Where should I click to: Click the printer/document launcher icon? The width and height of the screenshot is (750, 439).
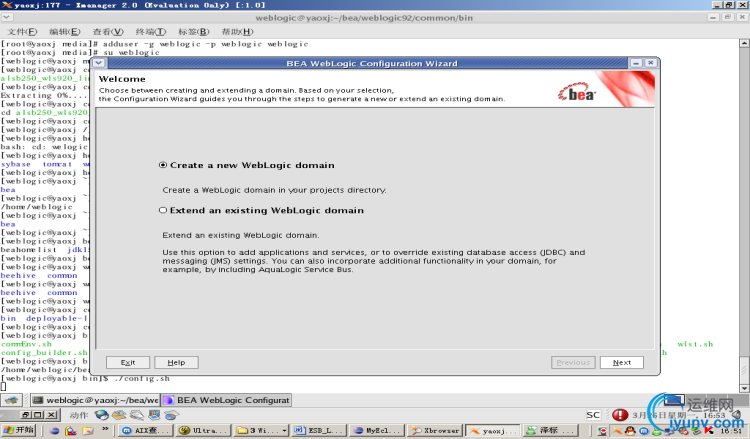point(137,415)
